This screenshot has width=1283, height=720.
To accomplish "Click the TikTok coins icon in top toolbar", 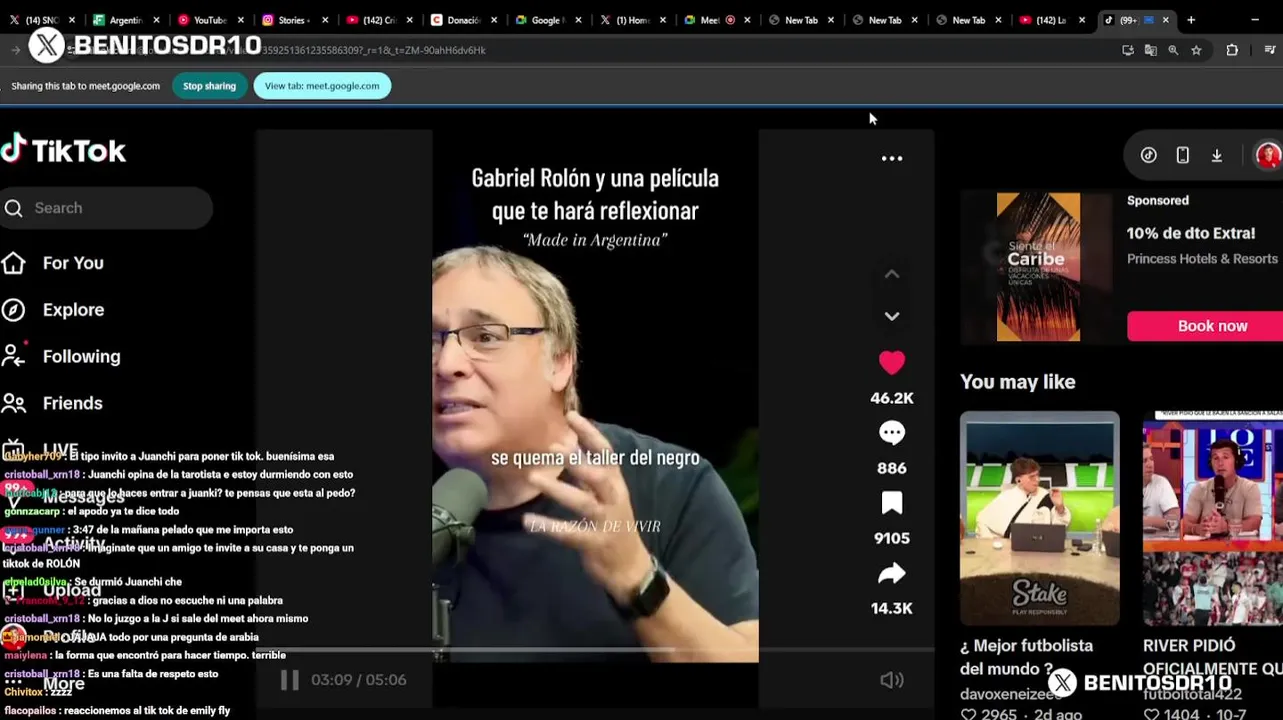I will tap(1149, 155).
